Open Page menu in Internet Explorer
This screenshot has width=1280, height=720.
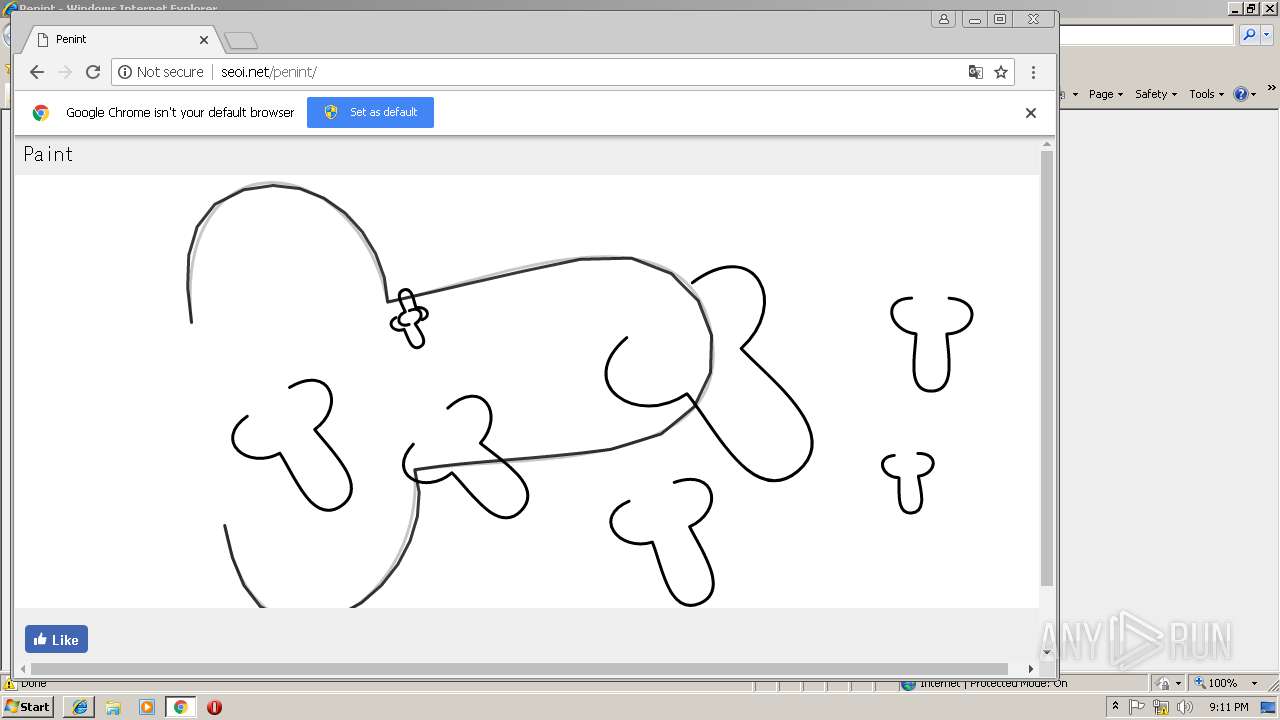click(x=1106, y=94)
